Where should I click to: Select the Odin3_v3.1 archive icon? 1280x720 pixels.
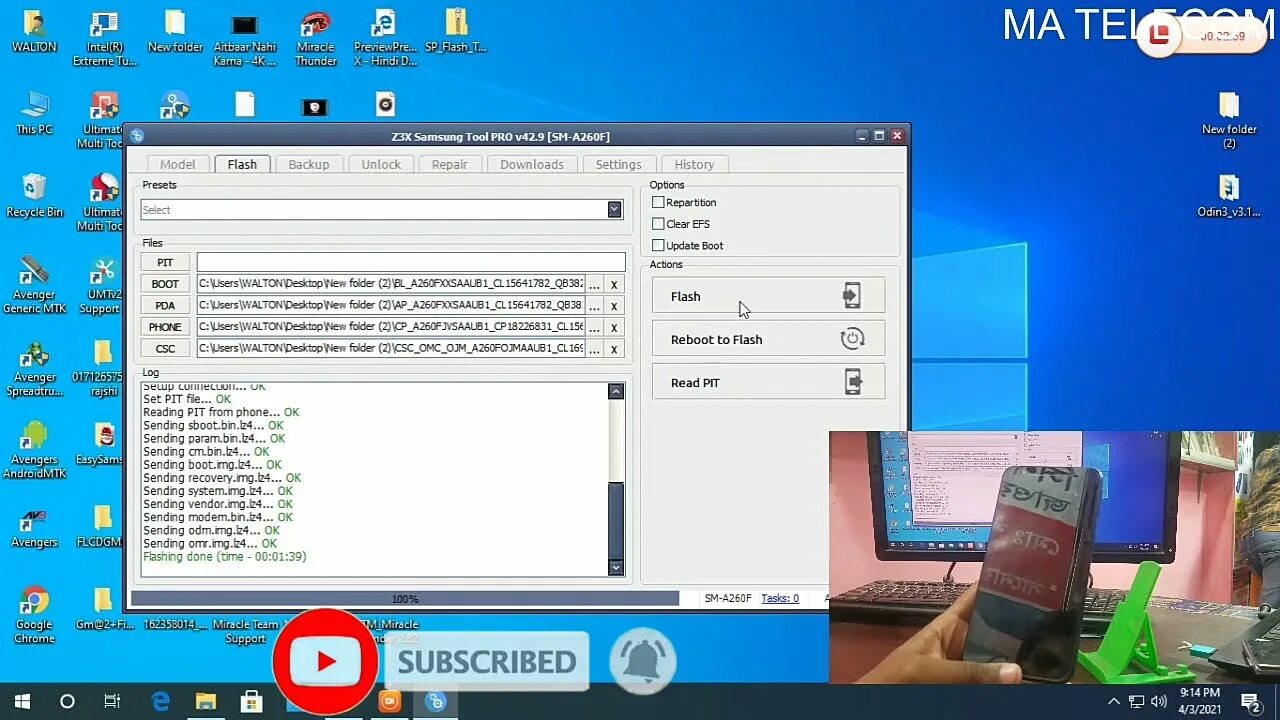click(x=1229, y=196)
